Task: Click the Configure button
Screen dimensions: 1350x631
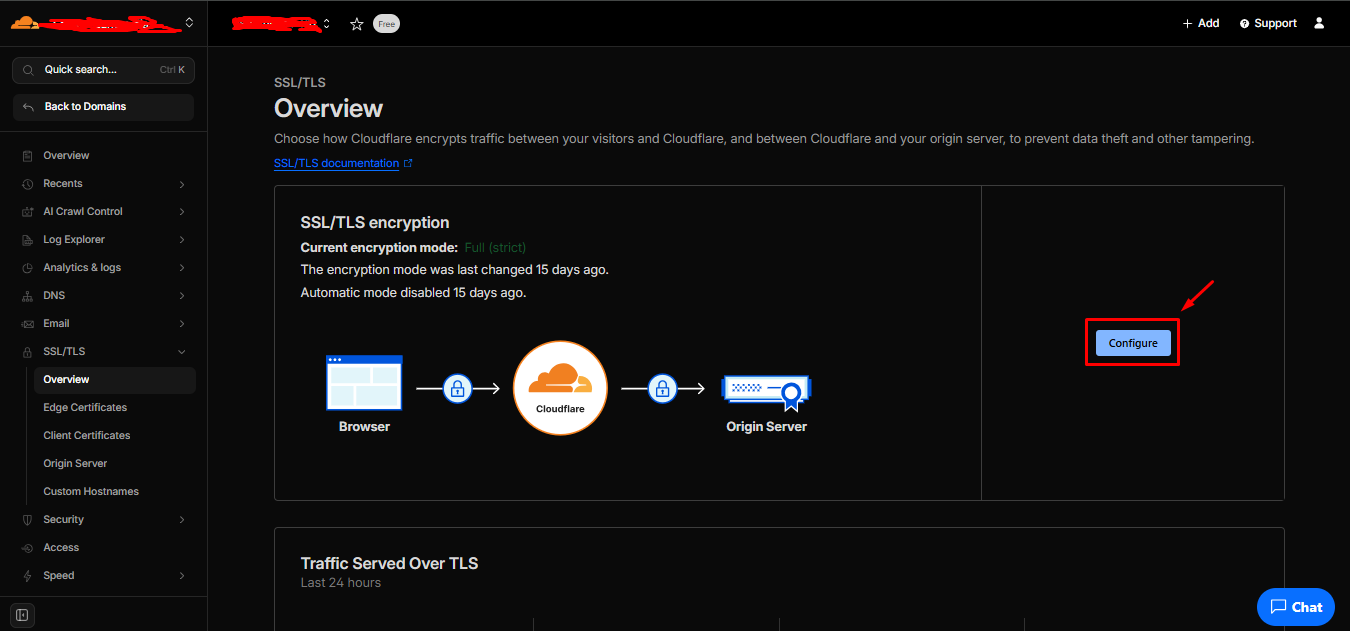Action: pyautogui.click(x=1133, y=343)
